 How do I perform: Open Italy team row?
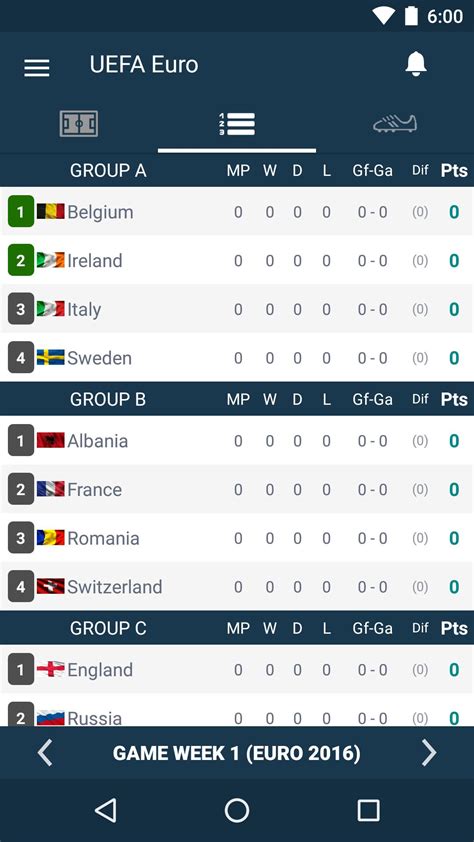[x=237, y=309]
